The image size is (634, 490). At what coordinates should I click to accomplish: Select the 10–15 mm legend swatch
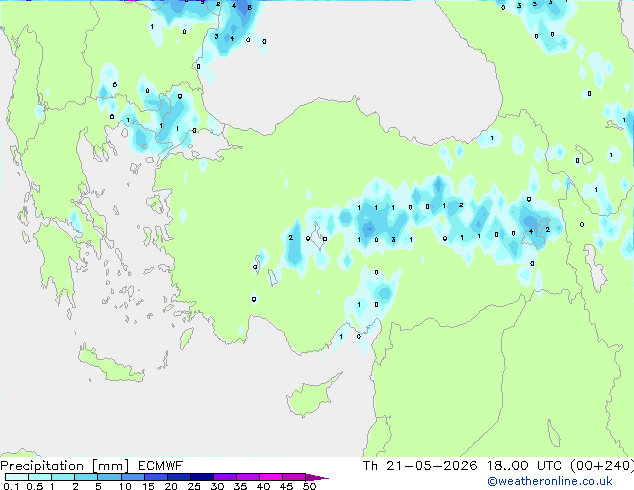[133, 477]
